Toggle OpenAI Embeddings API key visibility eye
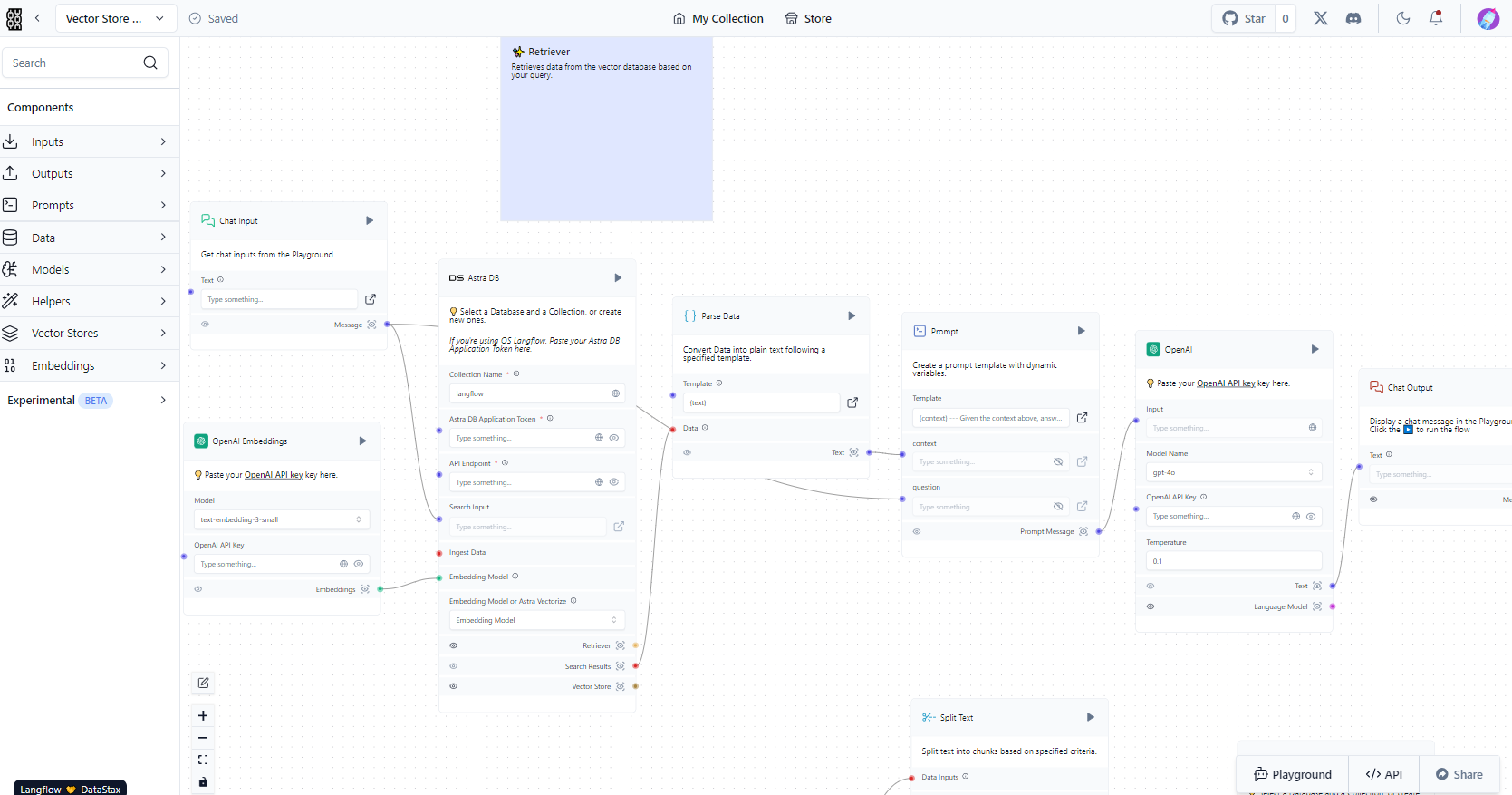1512x795 pixels. tap(359, 564)
